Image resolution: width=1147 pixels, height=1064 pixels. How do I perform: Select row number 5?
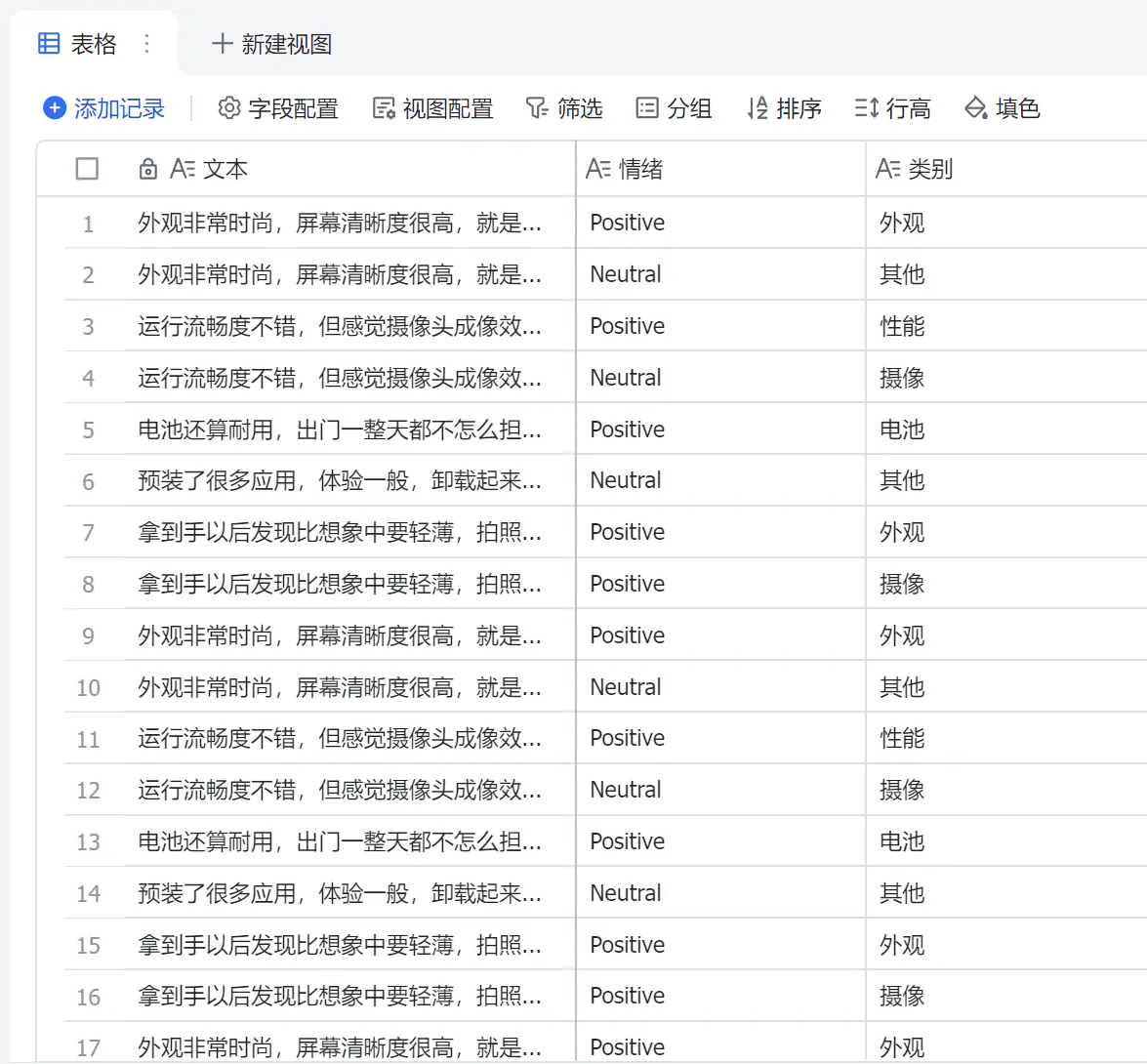click(88, 430)
